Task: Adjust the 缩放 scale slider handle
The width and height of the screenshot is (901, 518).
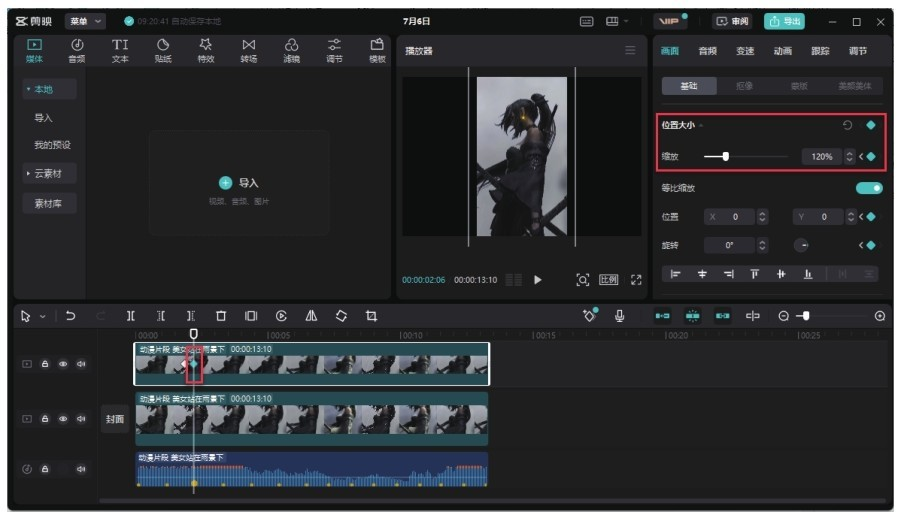Action: [x=726, y=156]
